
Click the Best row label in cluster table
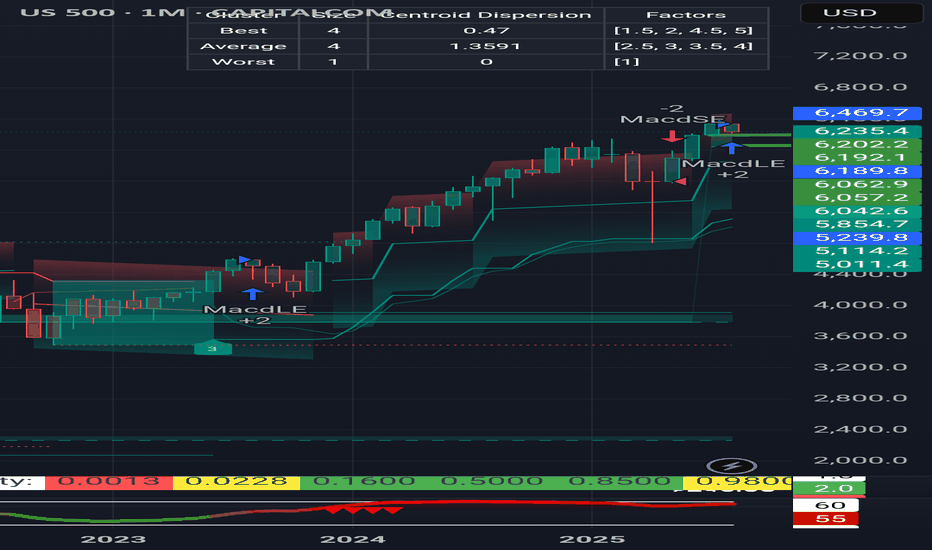coord(243,31)
